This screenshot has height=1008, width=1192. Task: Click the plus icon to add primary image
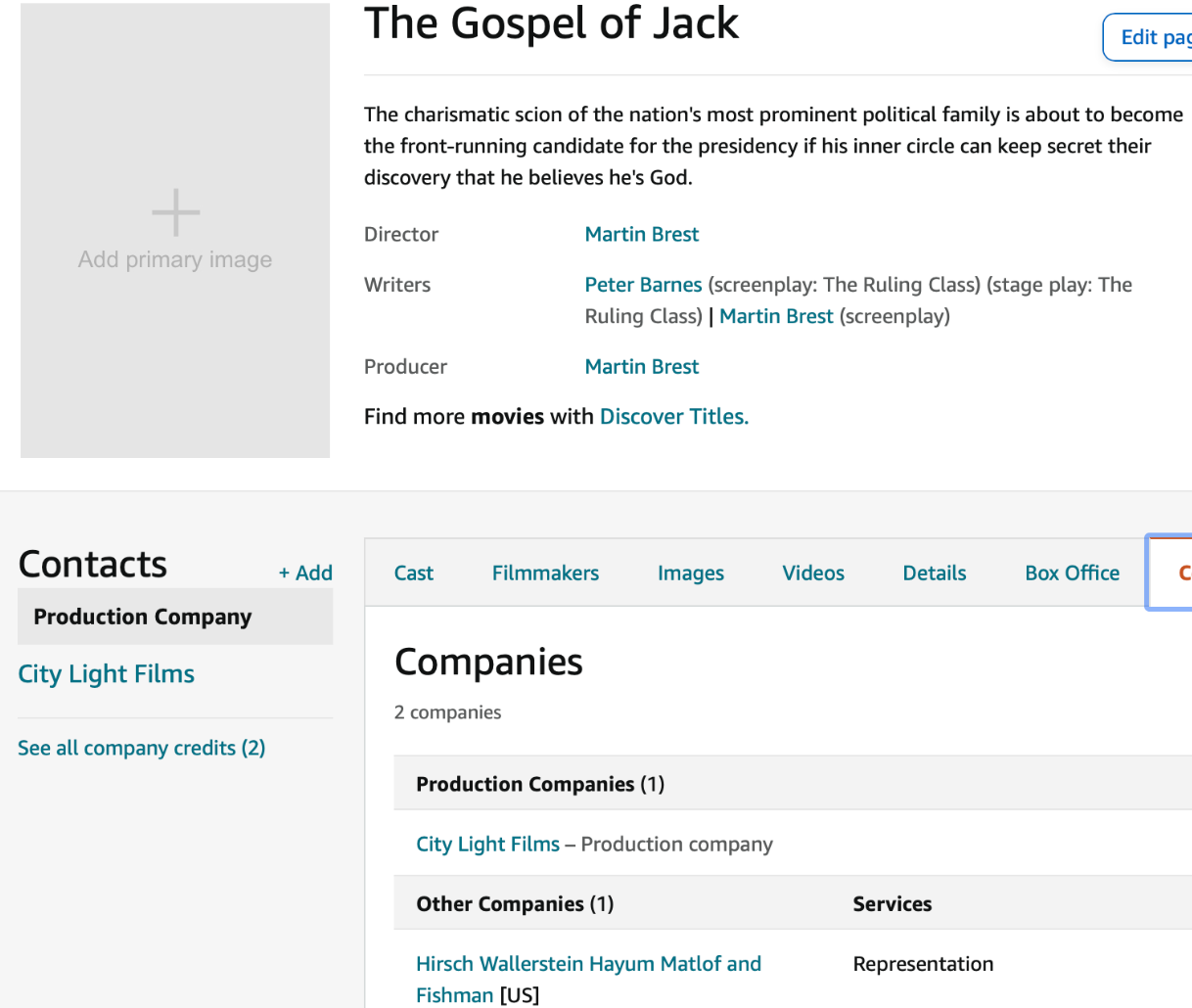coord(175,212)
